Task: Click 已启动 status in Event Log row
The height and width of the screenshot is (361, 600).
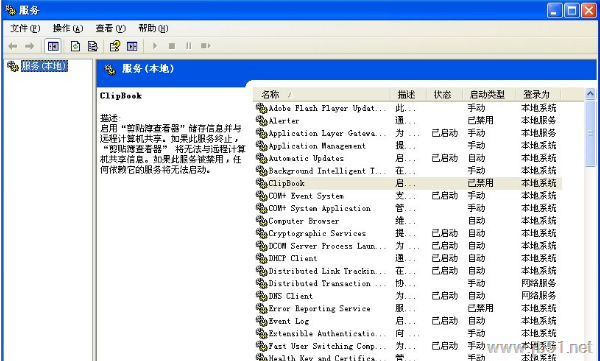Action: 445,321
